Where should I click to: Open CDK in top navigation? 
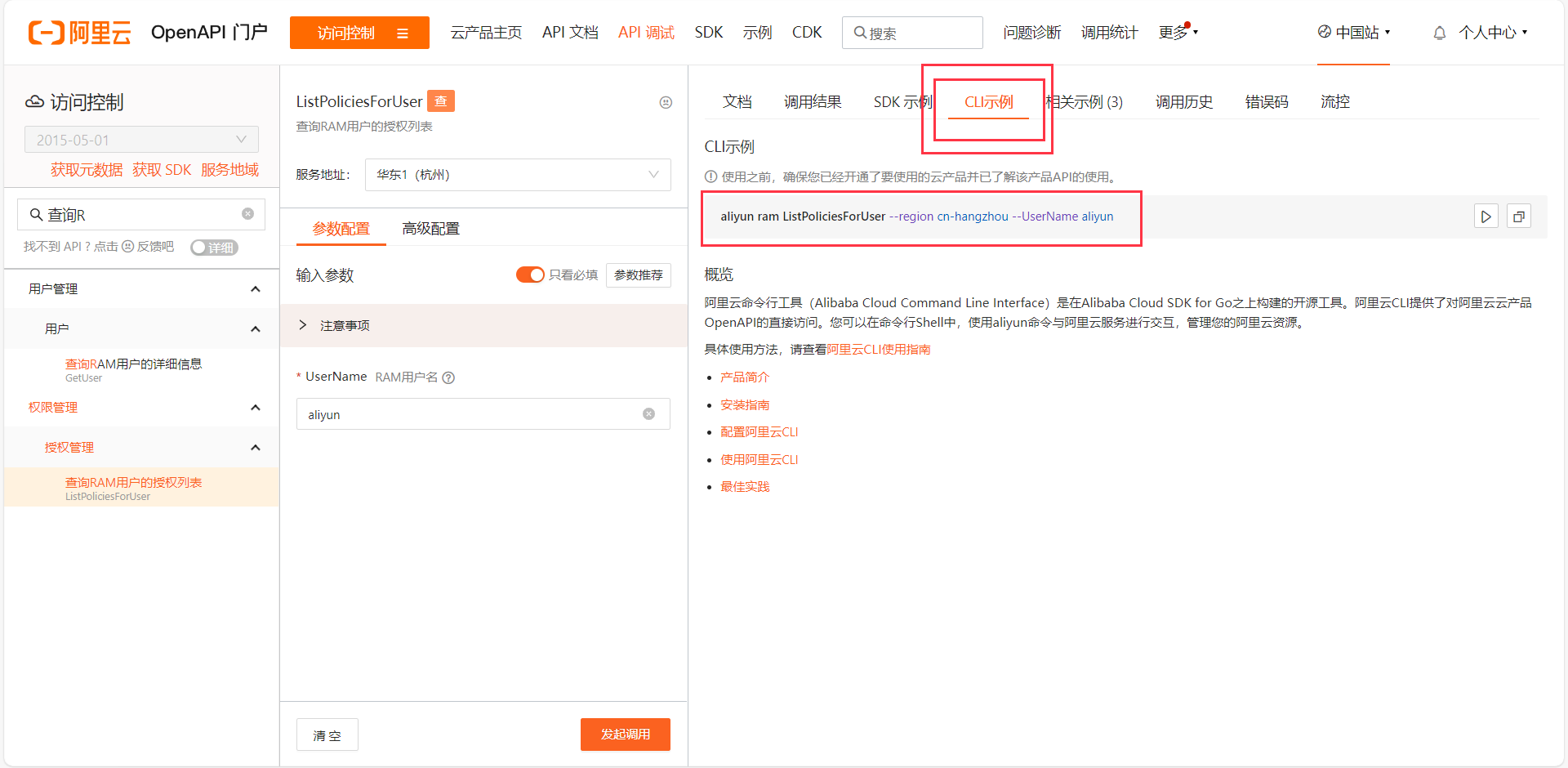click(x=807, y=33)
